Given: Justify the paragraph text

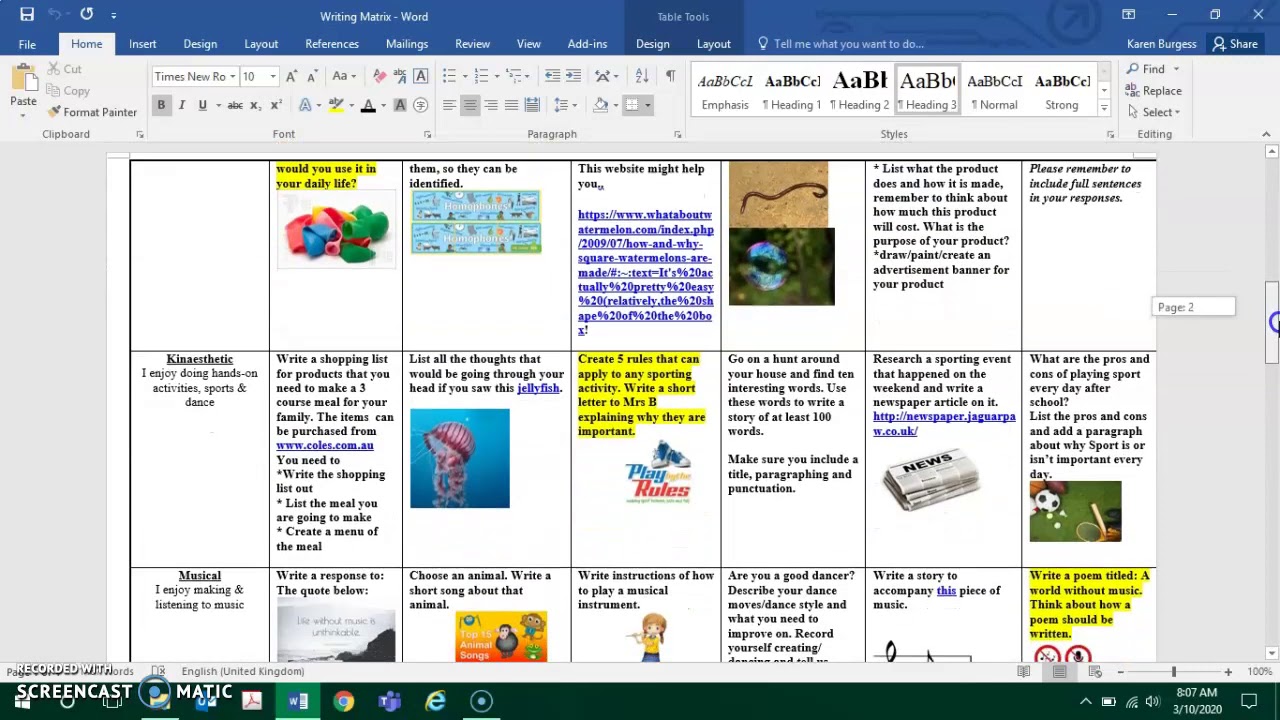Looking at the screenshot, I should 511,105.
